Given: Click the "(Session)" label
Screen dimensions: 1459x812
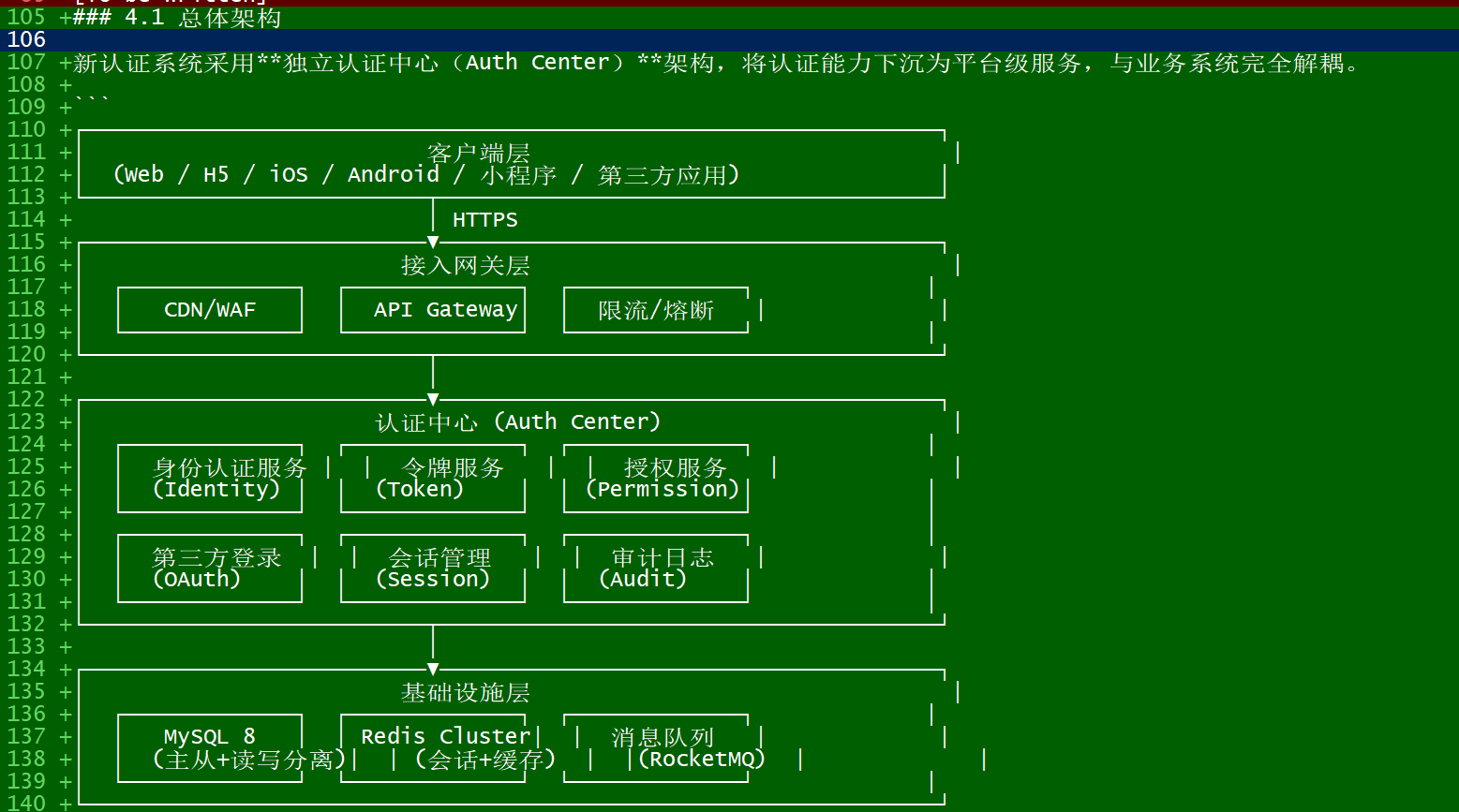Looking at the screenshot, I should point(433,580).
